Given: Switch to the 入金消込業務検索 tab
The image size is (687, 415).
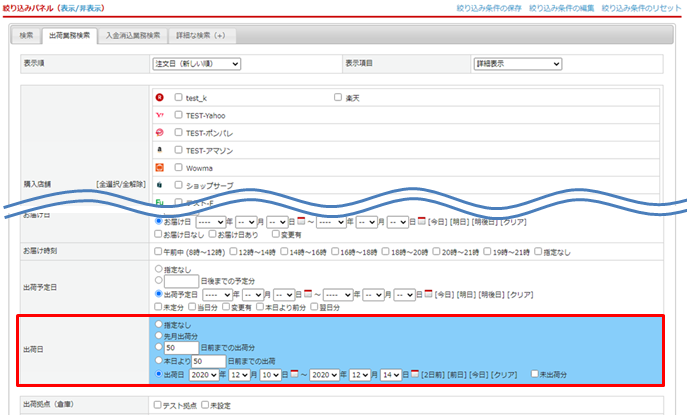Looking at the screenshot, I should 132,36.
